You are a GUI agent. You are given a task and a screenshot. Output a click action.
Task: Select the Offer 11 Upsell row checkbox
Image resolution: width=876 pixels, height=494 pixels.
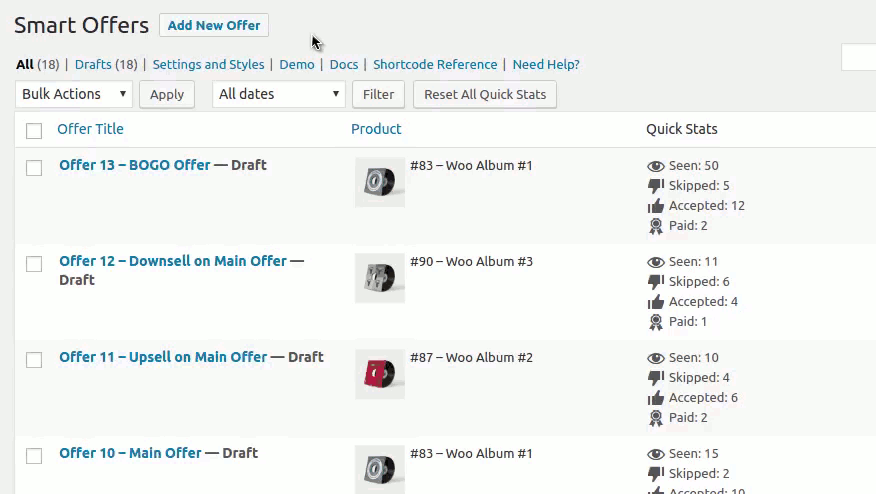(34, 360)
